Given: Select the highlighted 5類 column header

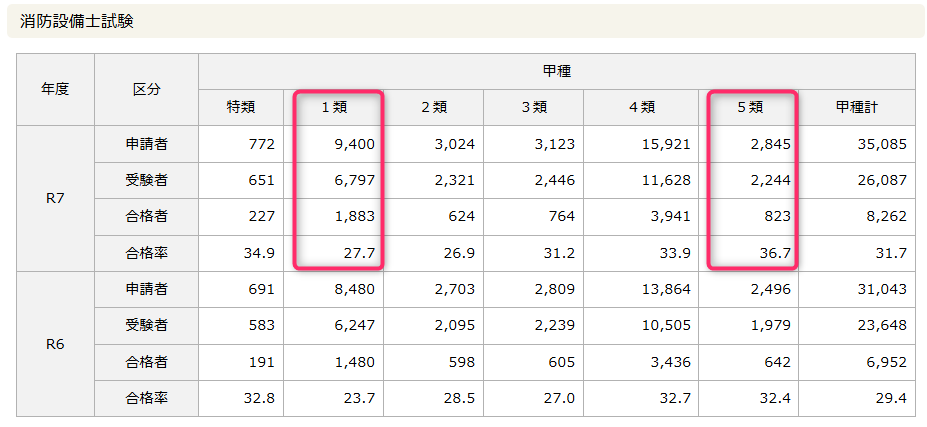Looking at the screenshot, I should coord(749,108).
